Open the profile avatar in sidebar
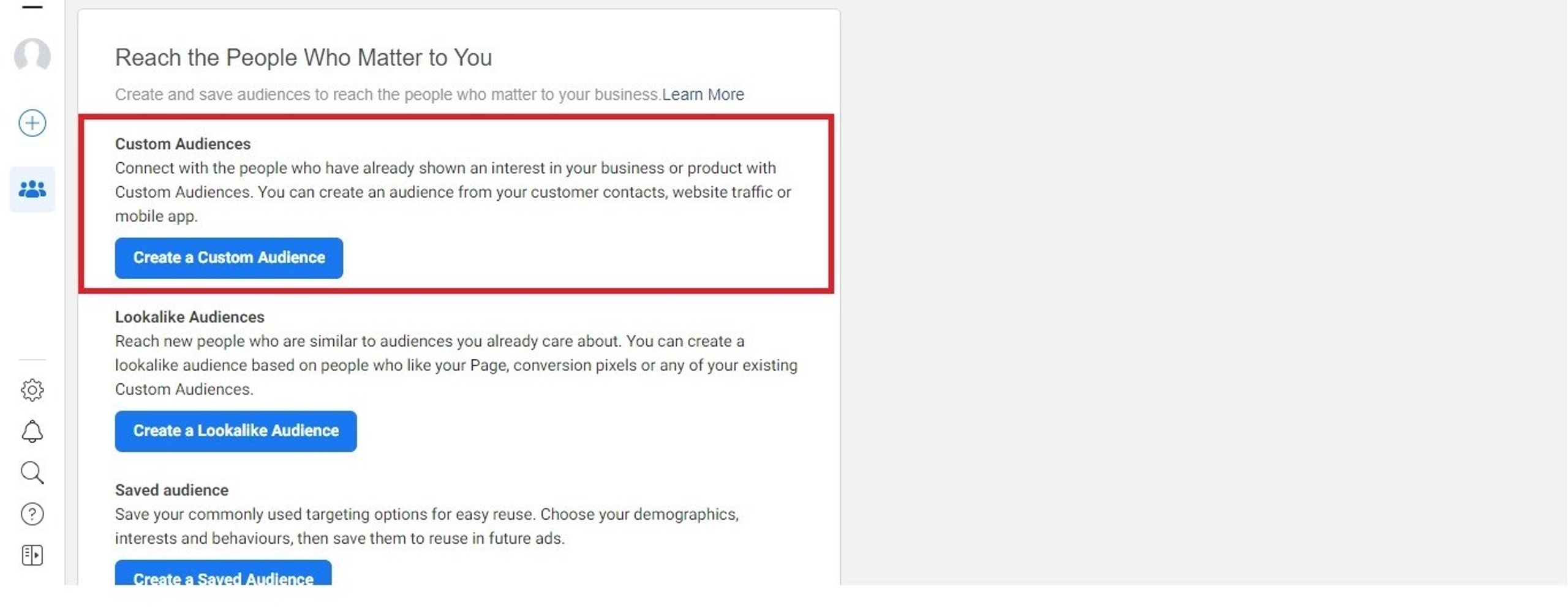The width and height of the screenshot is (1568, 611). point(32,56)
